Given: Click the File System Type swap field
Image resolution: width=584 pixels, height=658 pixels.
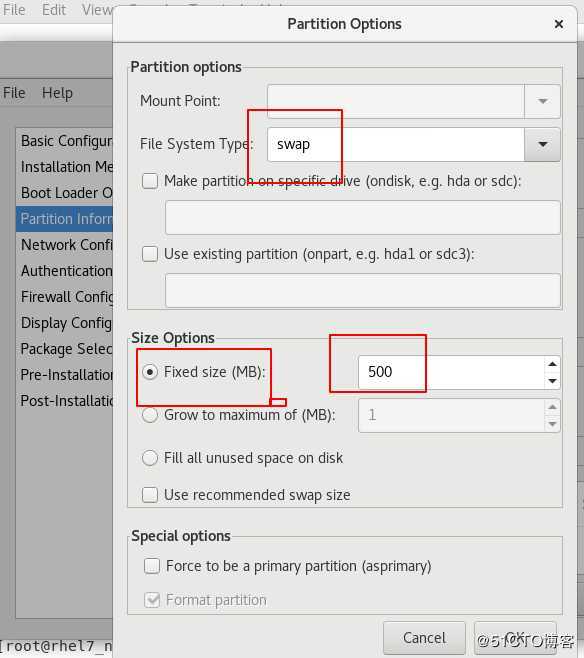Looking at the screenshot, I should [396, 144].
